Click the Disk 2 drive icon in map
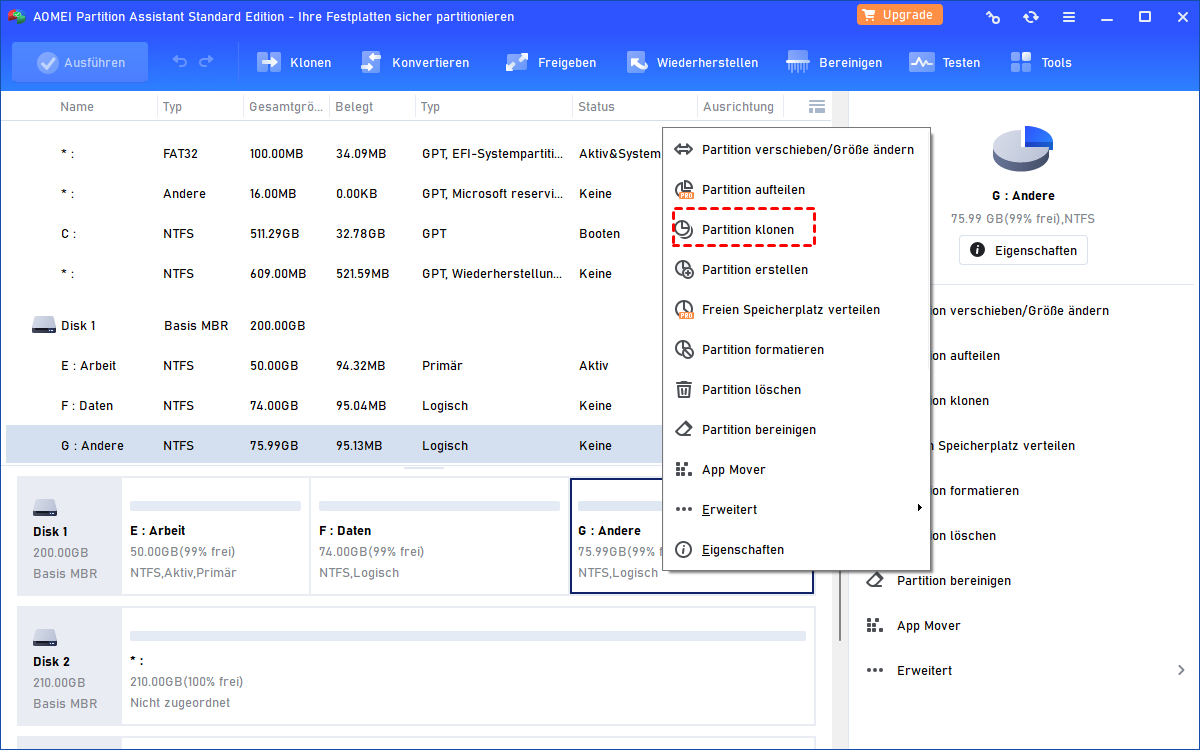Screen dimensions: 1200x750 45,637
